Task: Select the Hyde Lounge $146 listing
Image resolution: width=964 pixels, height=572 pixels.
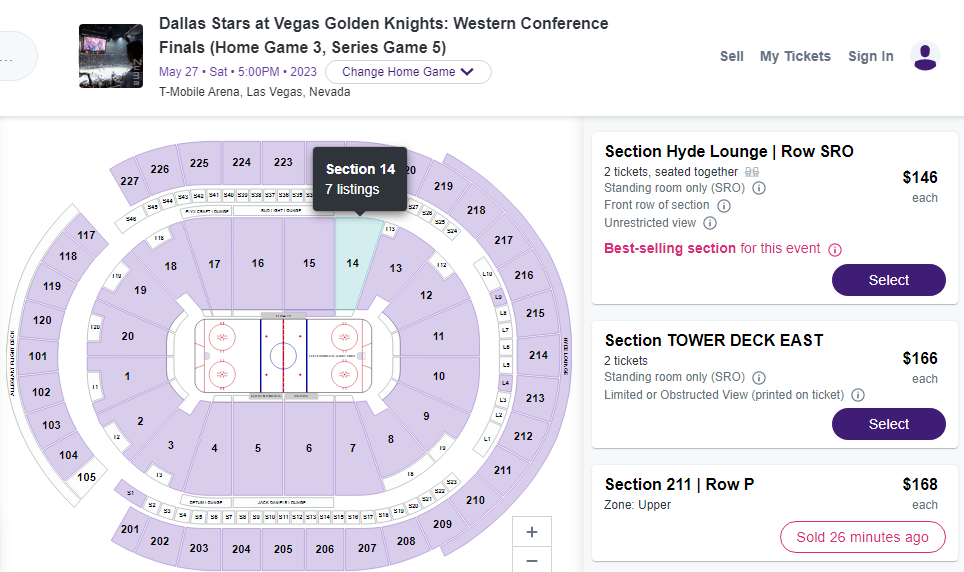Action: pos(888,280)
